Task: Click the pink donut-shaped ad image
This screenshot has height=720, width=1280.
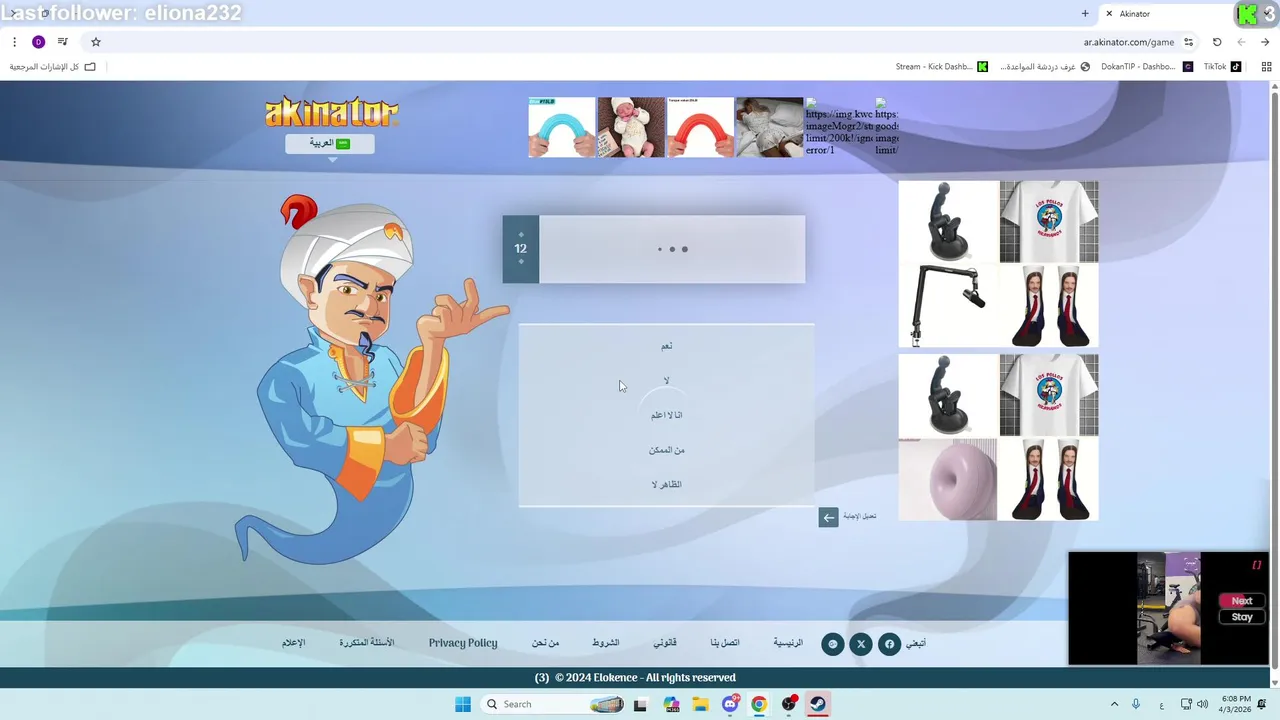Action: pyautogui.click(x=948, y=480)
